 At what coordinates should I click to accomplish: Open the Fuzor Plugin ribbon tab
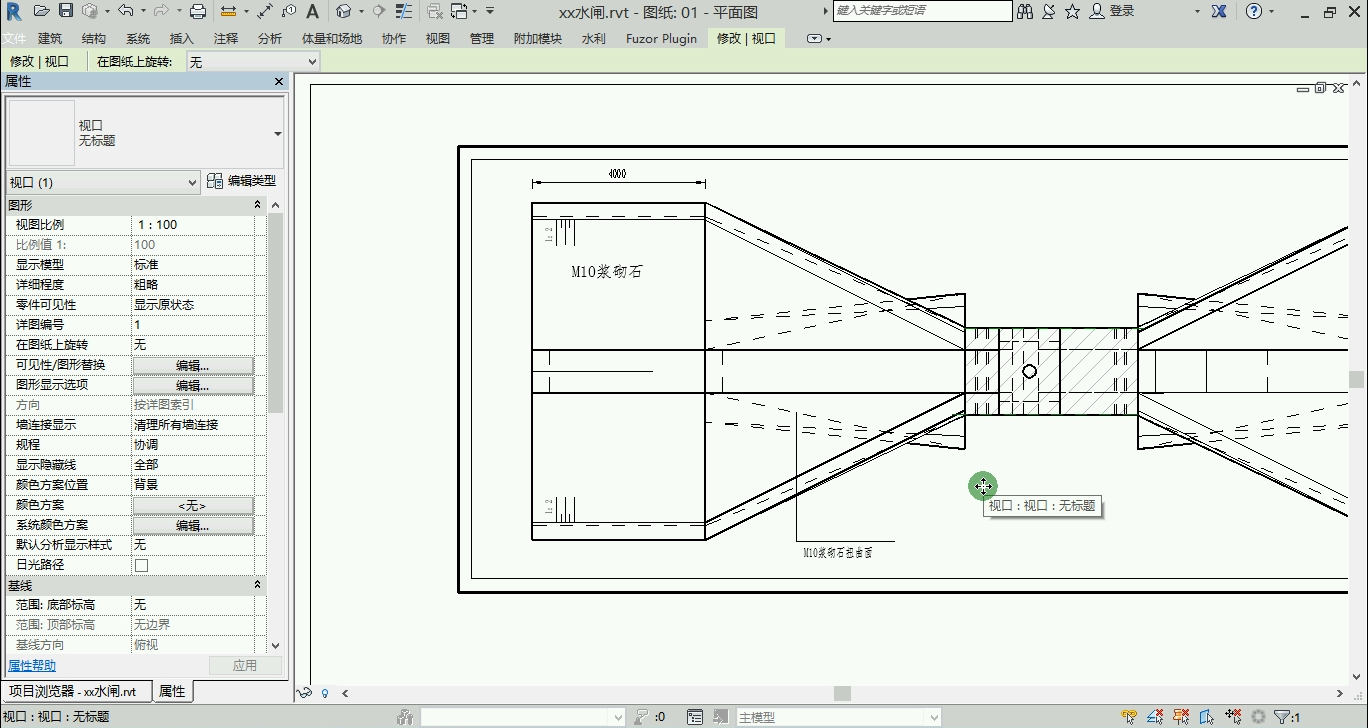click(x=661, y=39)
